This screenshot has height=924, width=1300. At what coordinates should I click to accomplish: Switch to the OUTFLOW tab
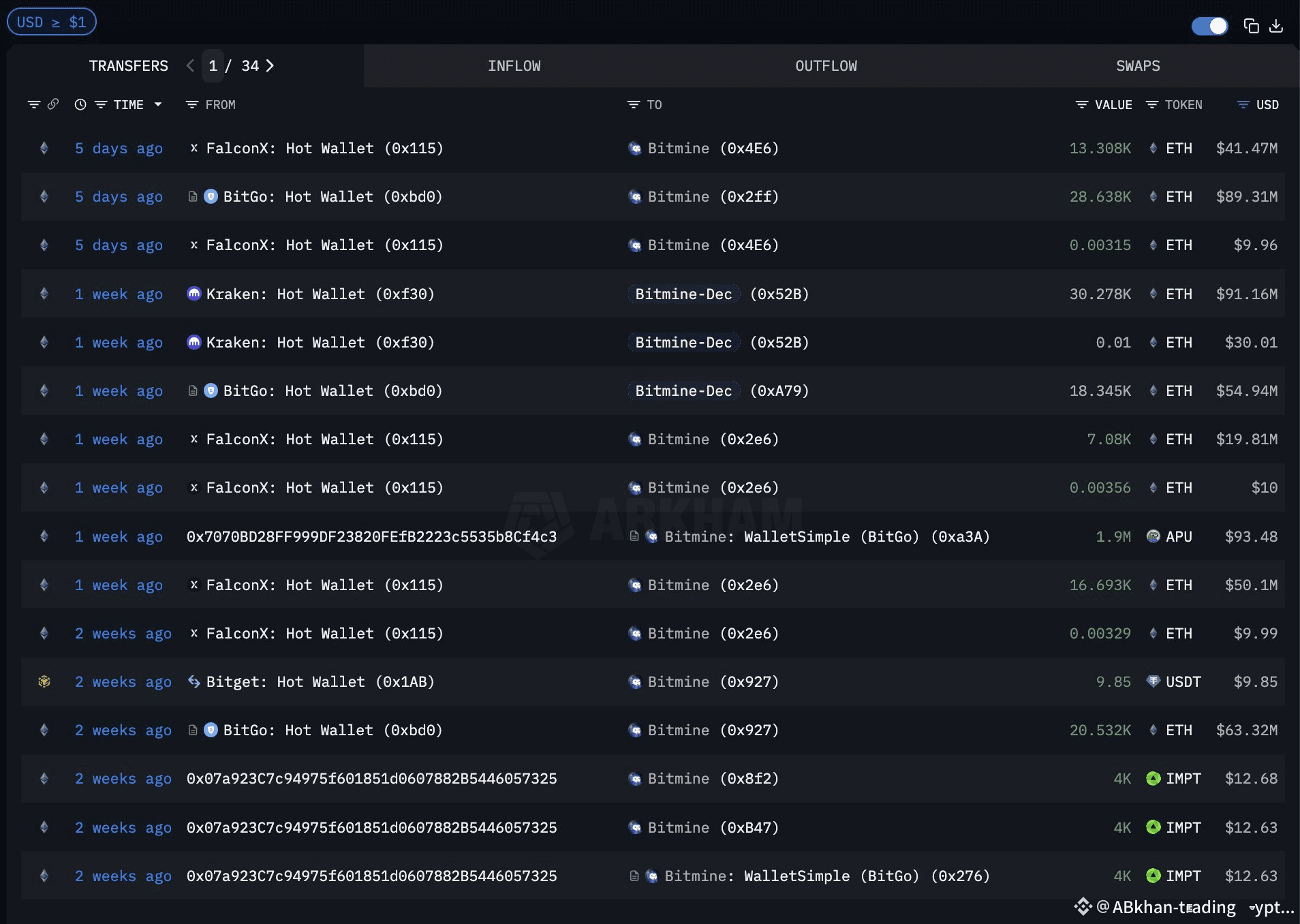tap(826, 66)
